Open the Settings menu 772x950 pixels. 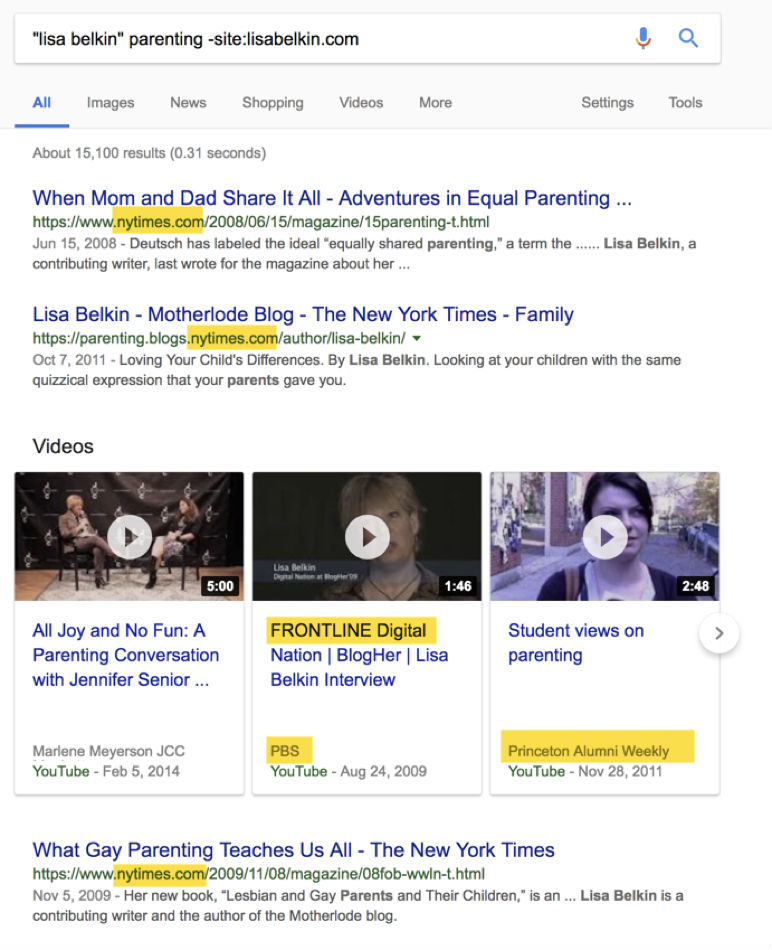pyautogui.click(x=607, y=102)
